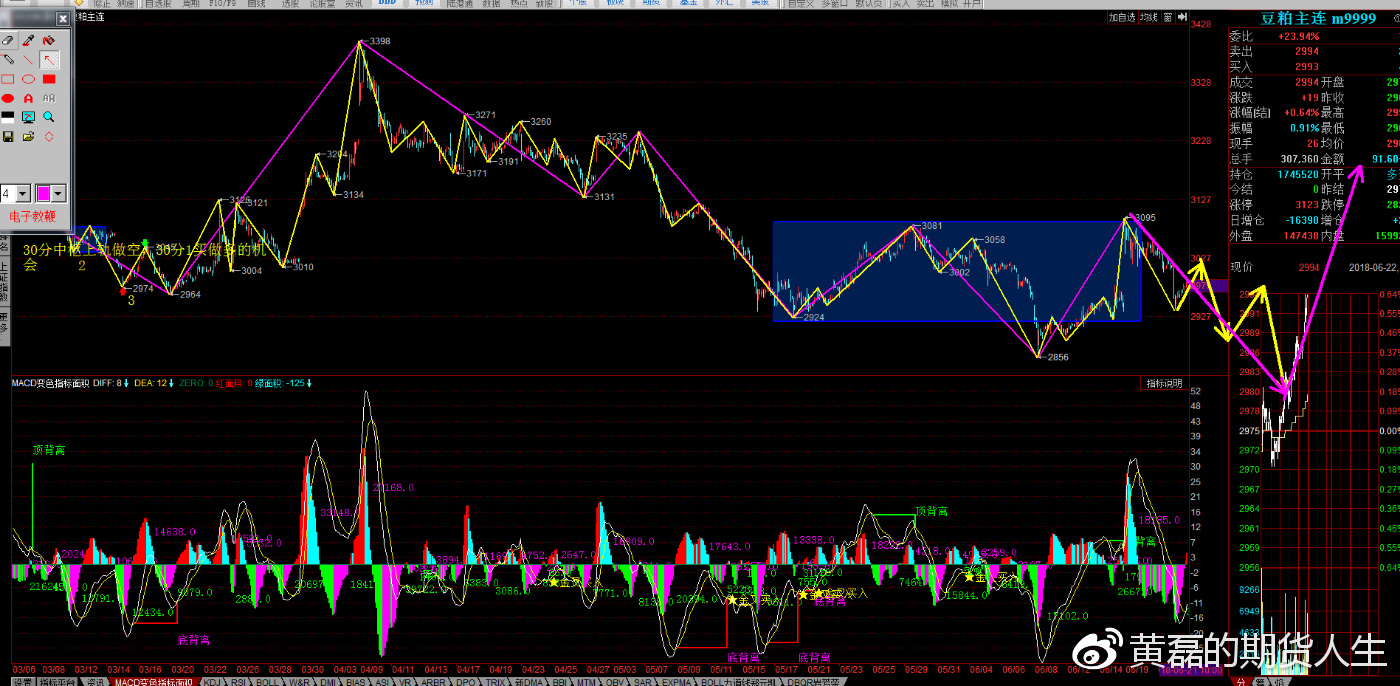Open the 设置 tab at bottom

[x=24, y=681]
